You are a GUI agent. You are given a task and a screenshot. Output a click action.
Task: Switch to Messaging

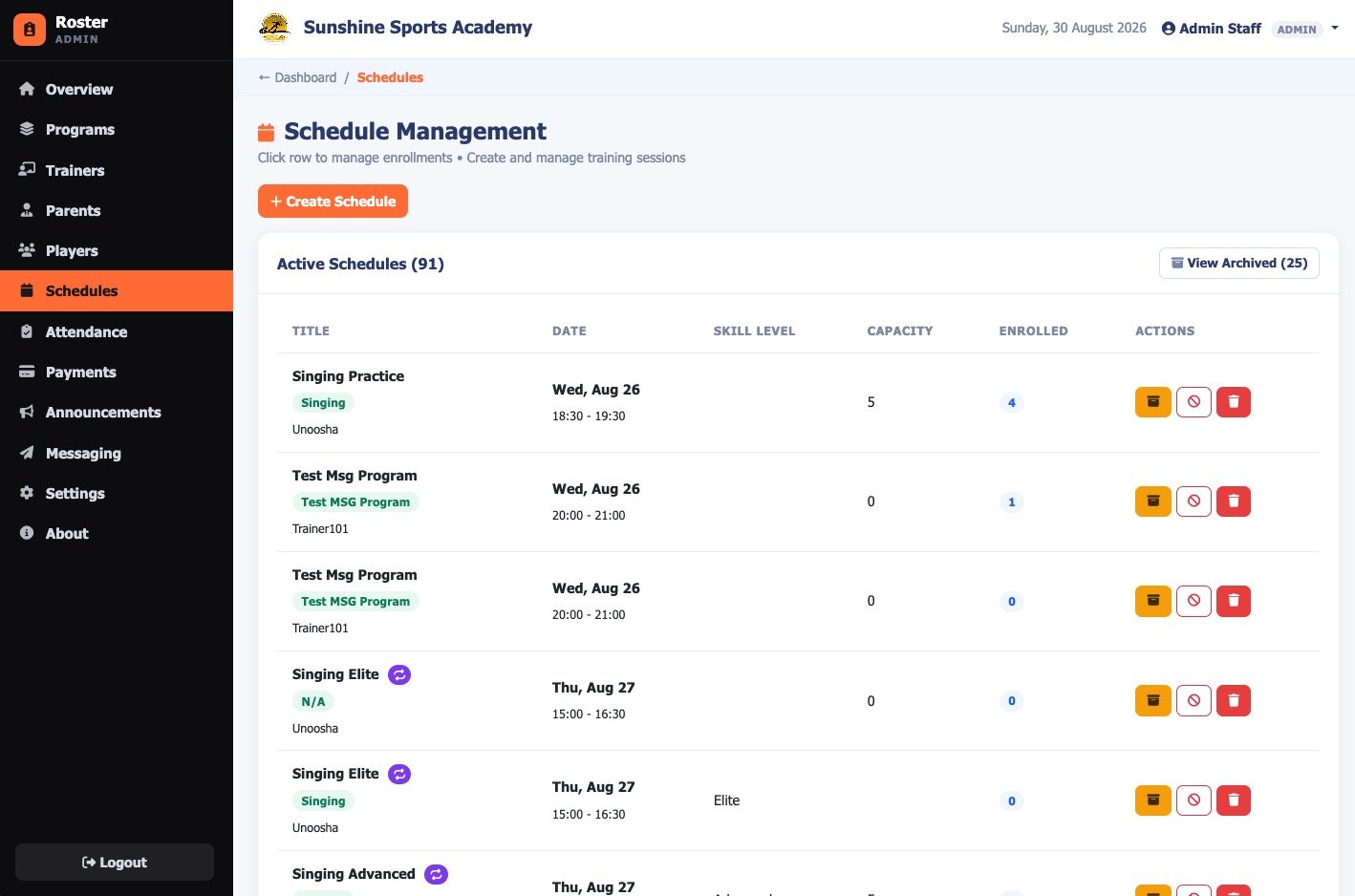[117, 453]
